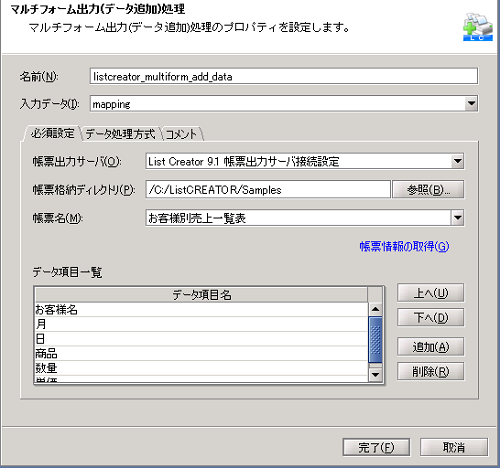Select the 必須設定 tab

coord(52,134)
